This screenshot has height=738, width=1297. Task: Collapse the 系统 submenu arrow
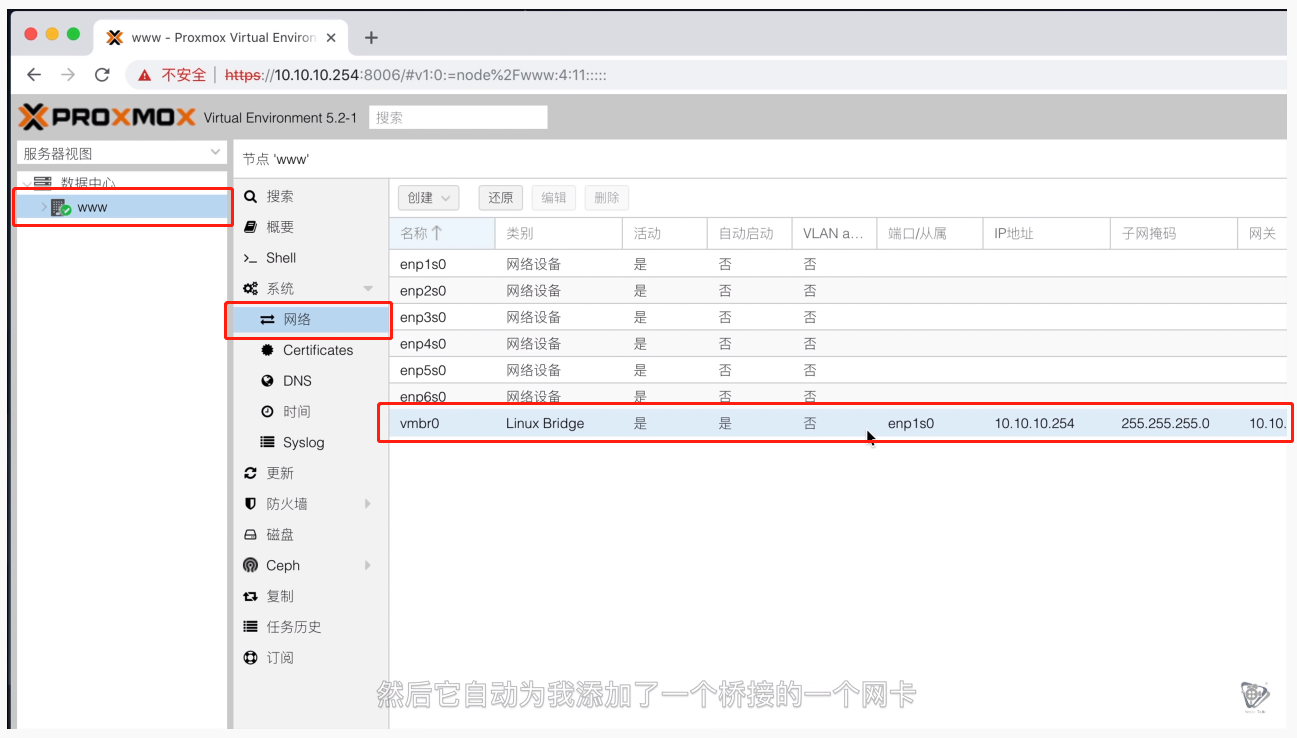tap(368, 289)
